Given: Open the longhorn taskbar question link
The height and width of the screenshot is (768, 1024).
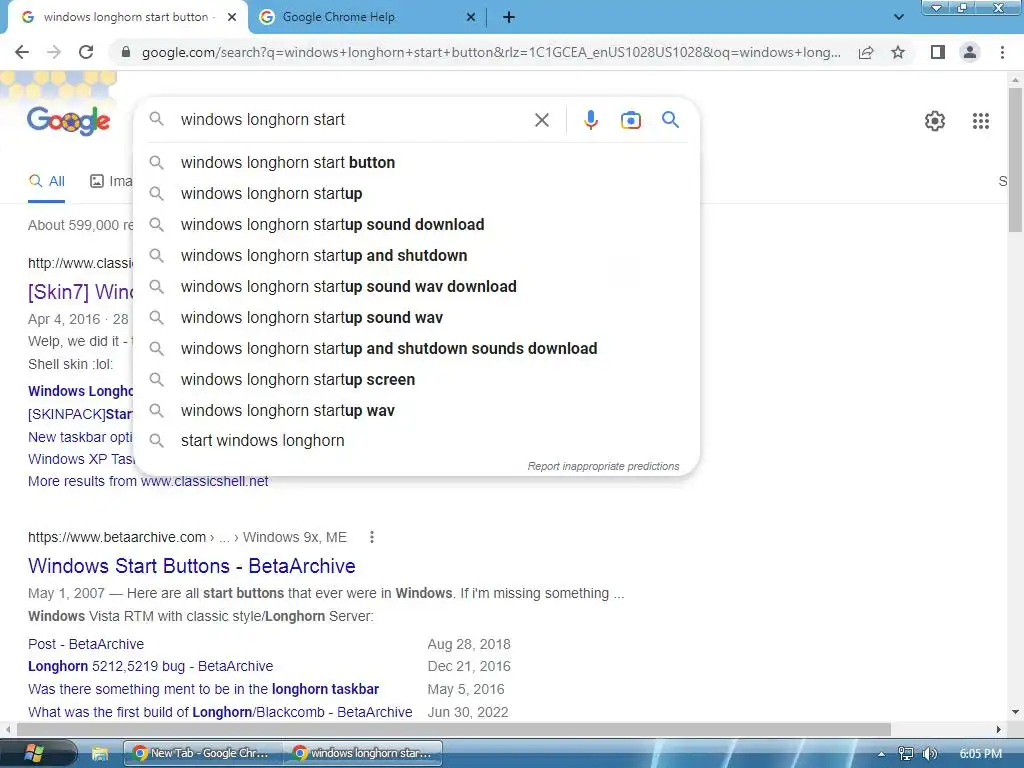Looking at the screenshot, I should tap(204, 690).
